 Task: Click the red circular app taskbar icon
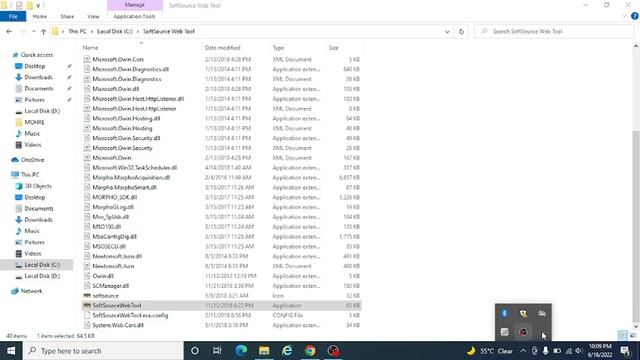(333, 351)
